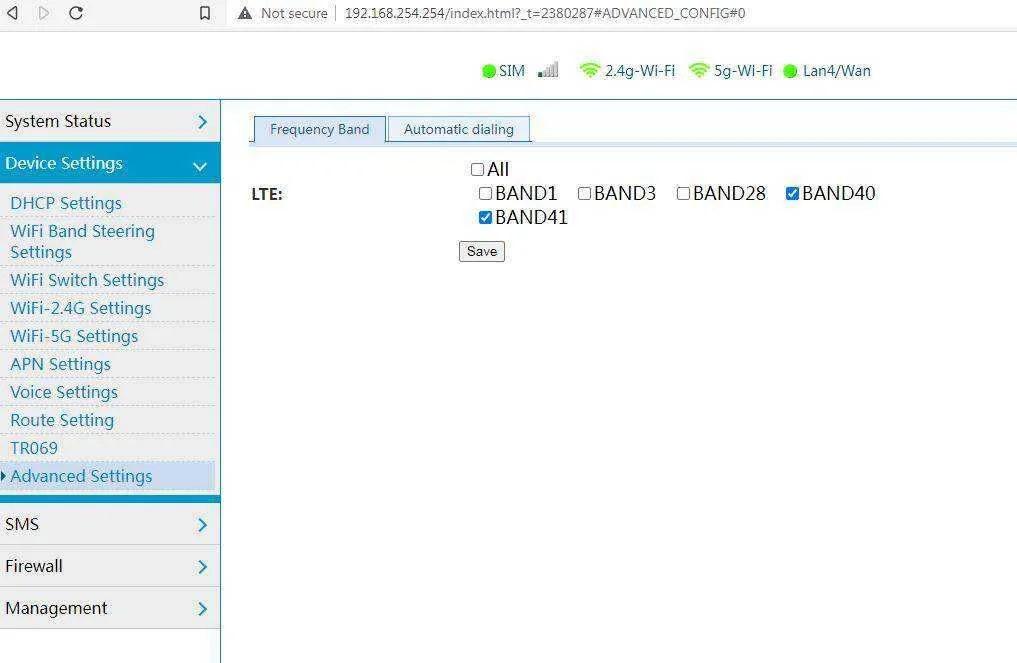Click the LTE: label text

pos(267,194)
